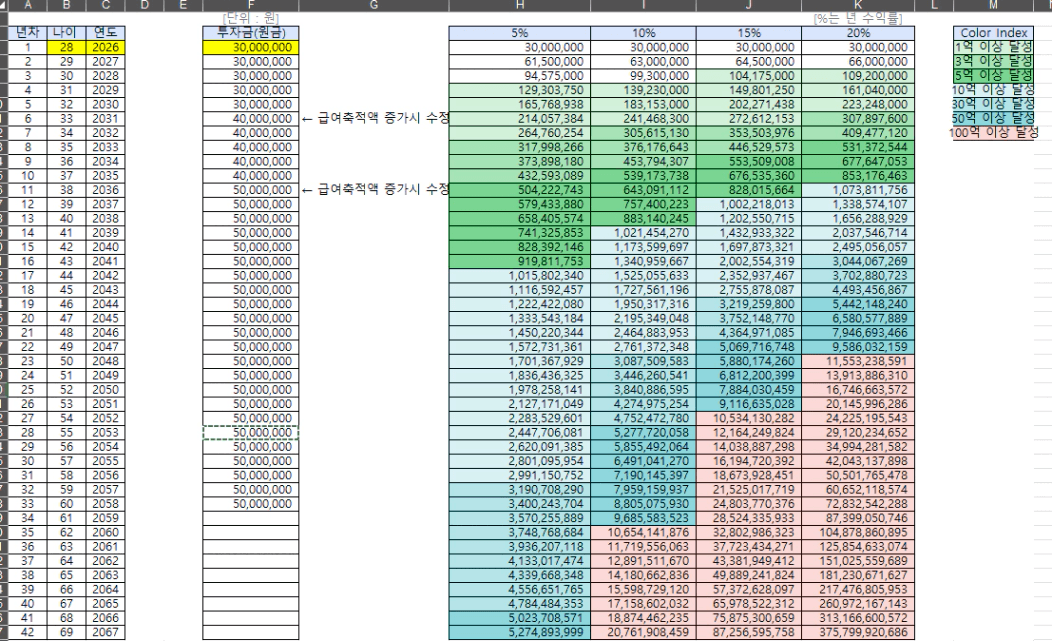Select the 10% return rate header
This screenshot has height=641, width=1052.
[643, 33]
